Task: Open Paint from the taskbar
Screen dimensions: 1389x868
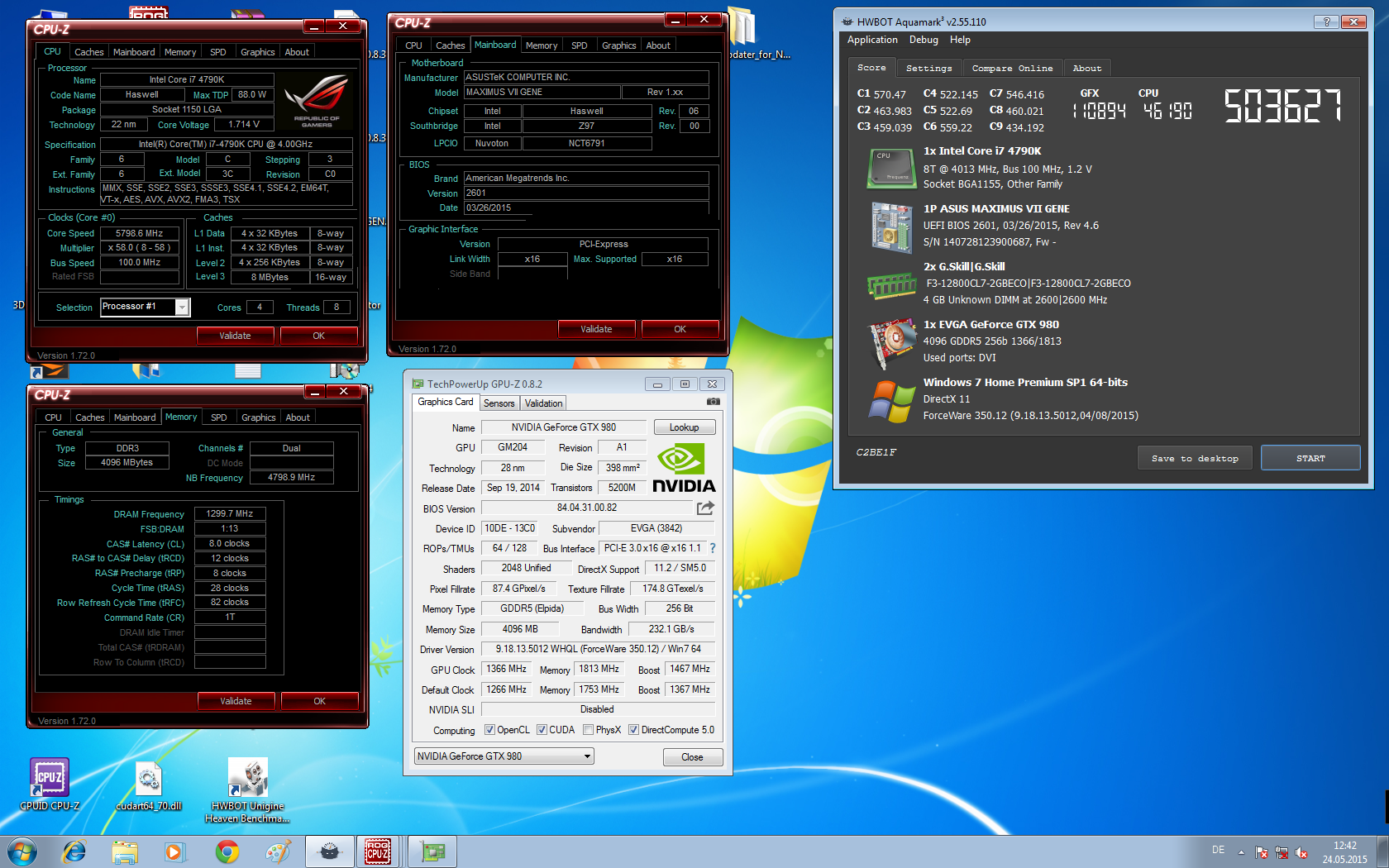Action: [x=278, y=851]
